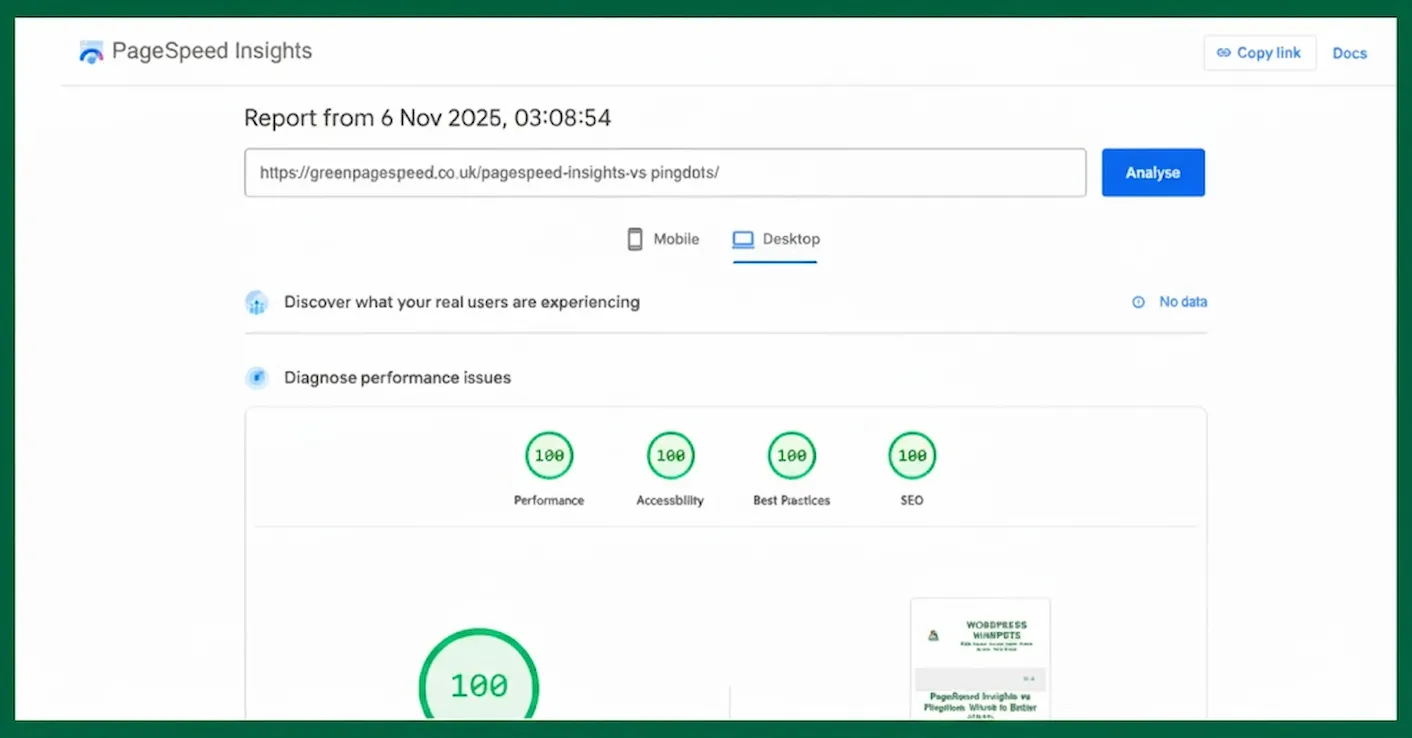Click the Diagnose performance issues icon

pos(257,378)
